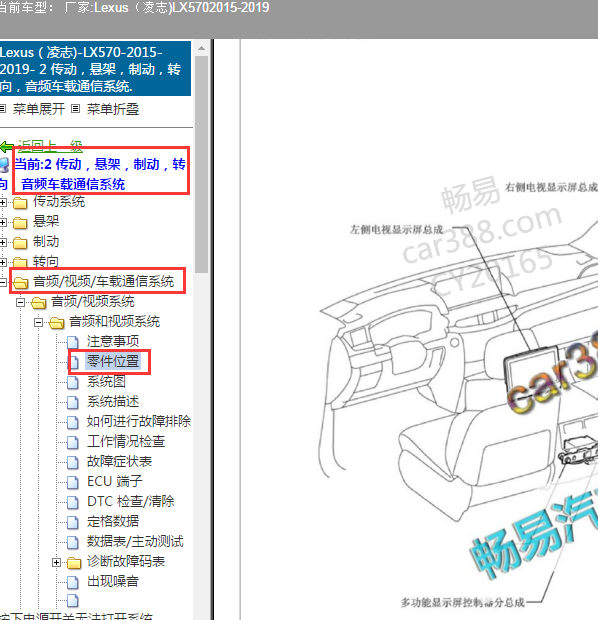Click the 菜单折叠 link

tap(113, 109)
